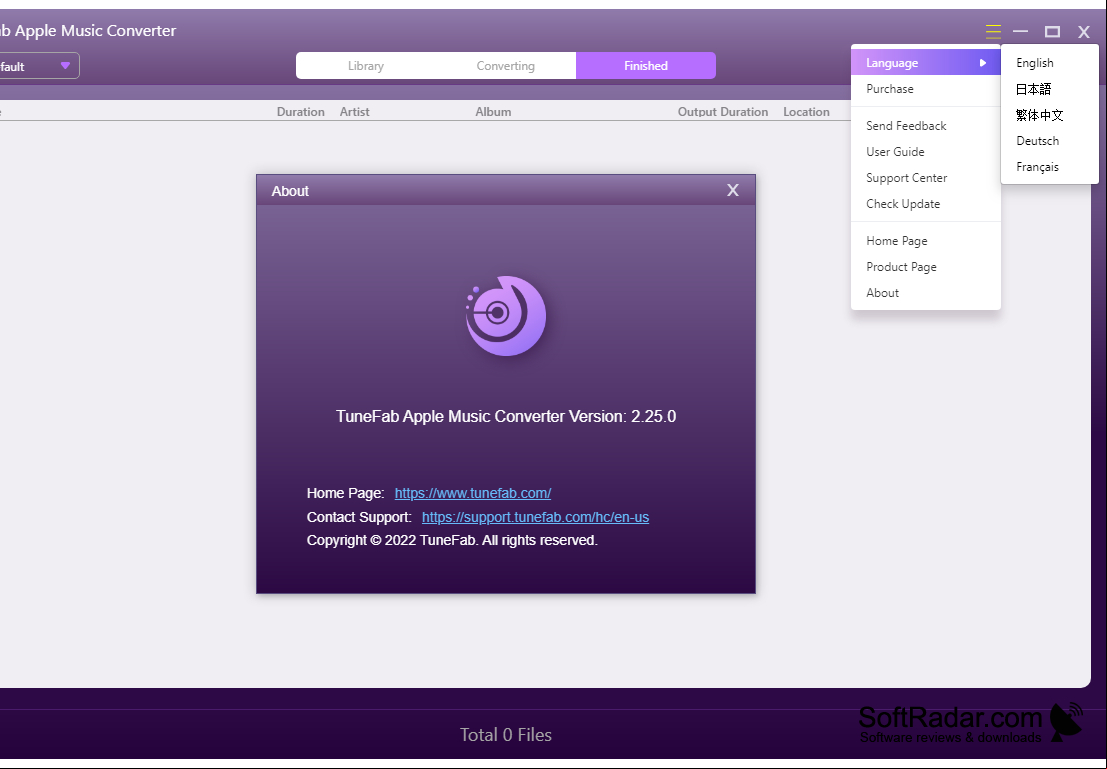This screenshot has width=1107, height=769.
Task: Open the tunefab.com home page link
Action: coord(473,493)
